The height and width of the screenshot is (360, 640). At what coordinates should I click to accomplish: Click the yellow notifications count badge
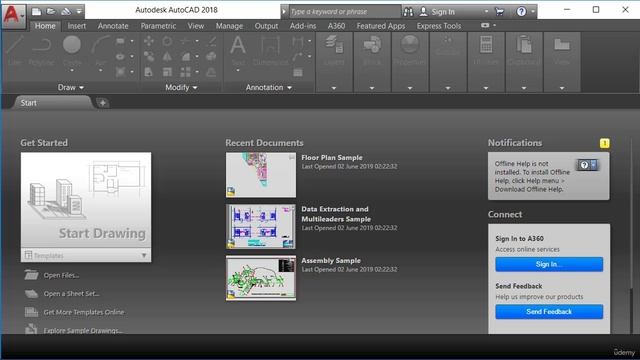604,143
